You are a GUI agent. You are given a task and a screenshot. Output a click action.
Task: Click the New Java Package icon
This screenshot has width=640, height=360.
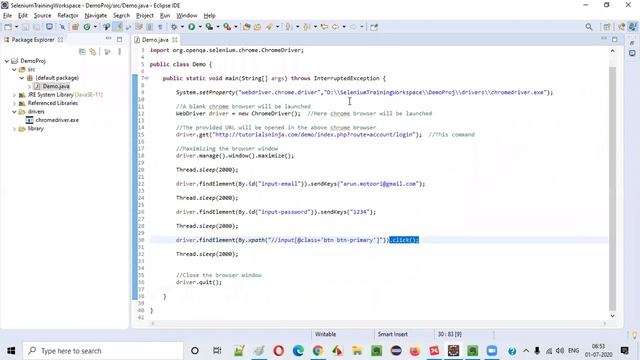(x=75, y=27)
